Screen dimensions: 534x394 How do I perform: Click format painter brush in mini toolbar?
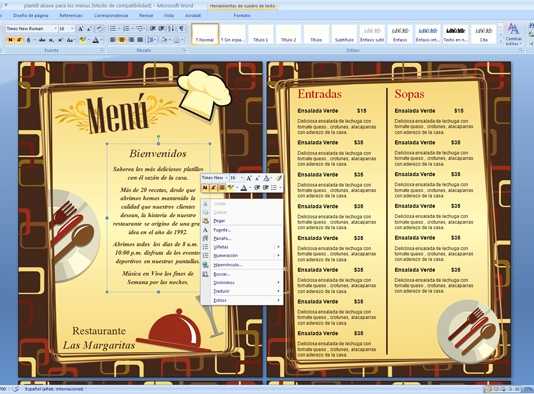coord(279,178)
